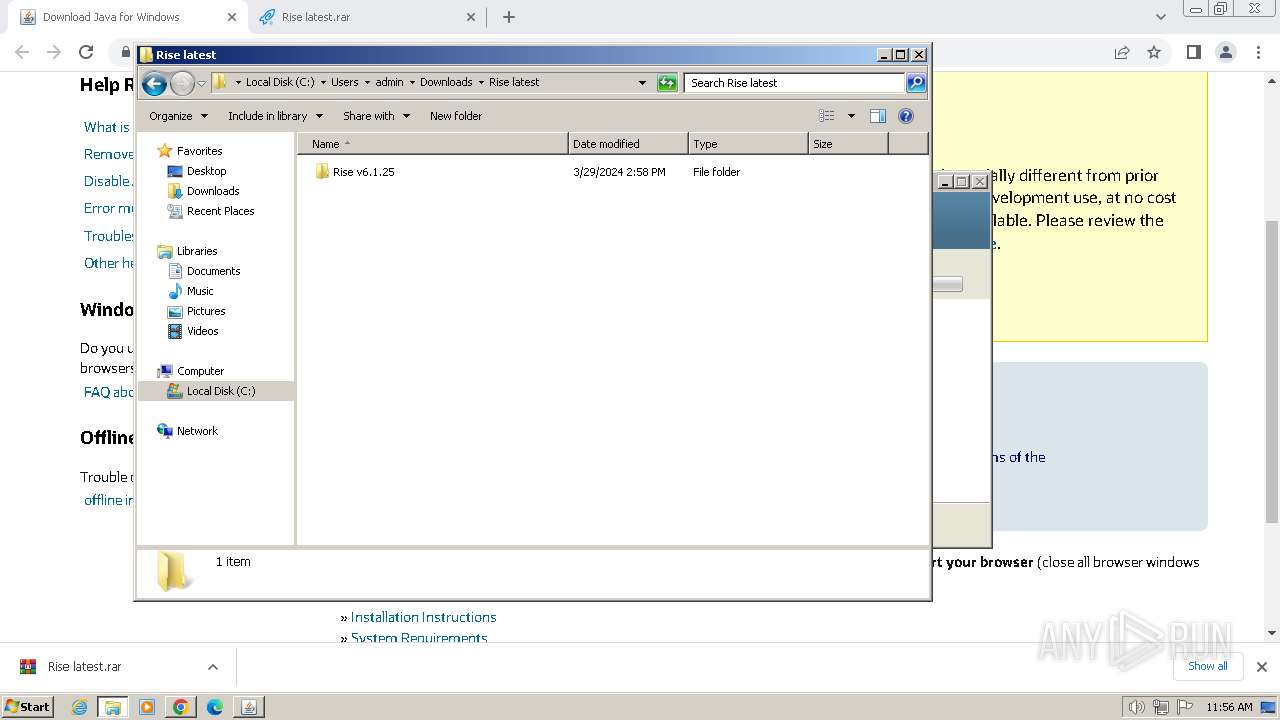Select Computer in navigation pane
1280x720 pixels.
(200, 371)
